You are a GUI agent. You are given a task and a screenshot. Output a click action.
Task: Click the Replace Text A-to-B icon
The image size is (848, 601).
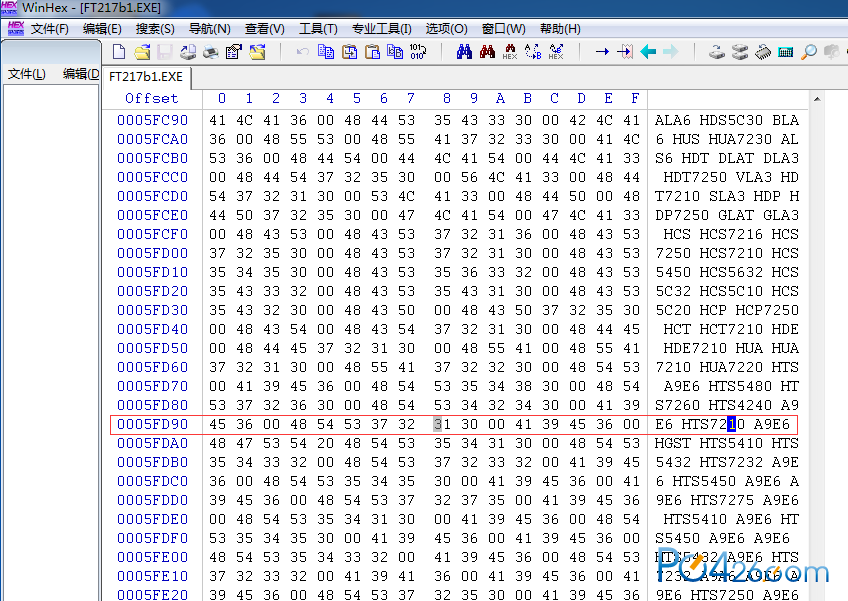533,52
